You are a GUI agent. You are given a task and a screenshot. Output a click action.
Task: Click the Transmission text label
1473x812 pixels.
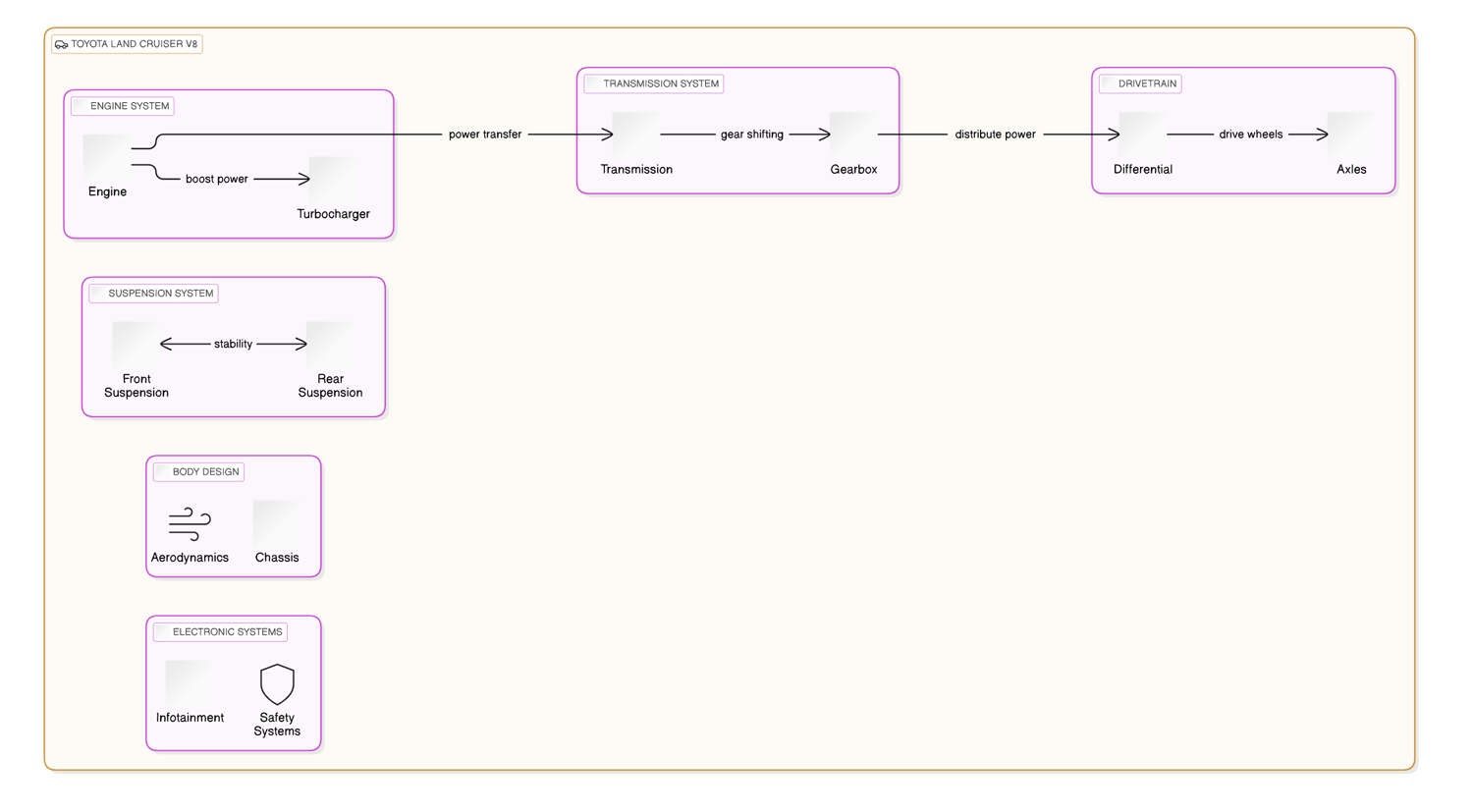[x=636, y=170]
